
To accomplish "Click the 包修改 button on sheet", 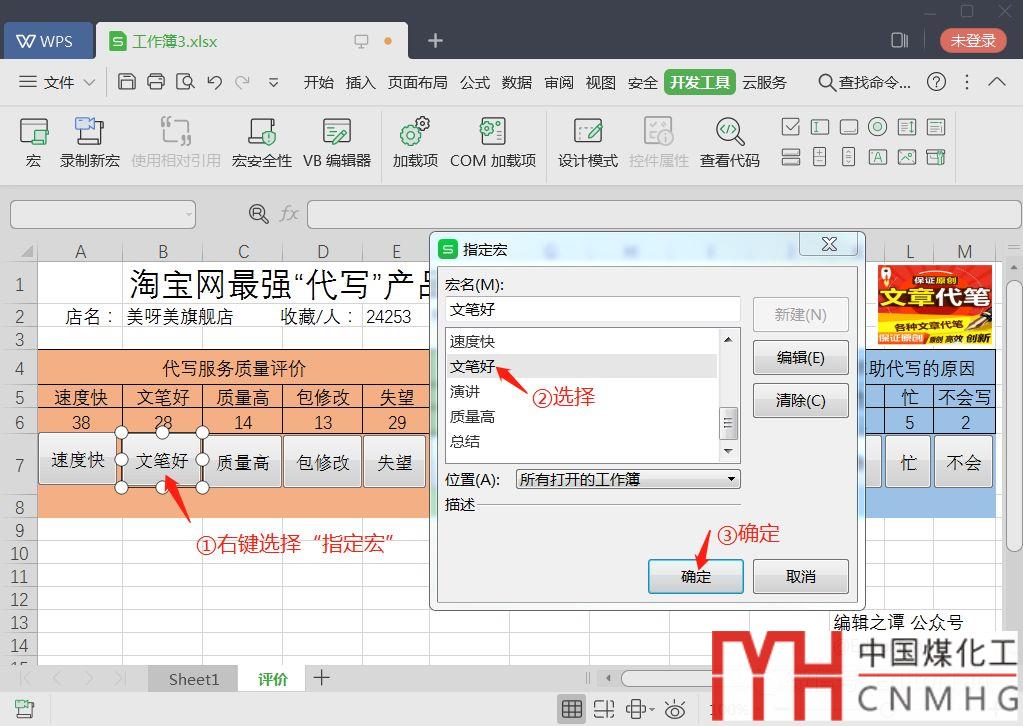I will click(323, 462).
